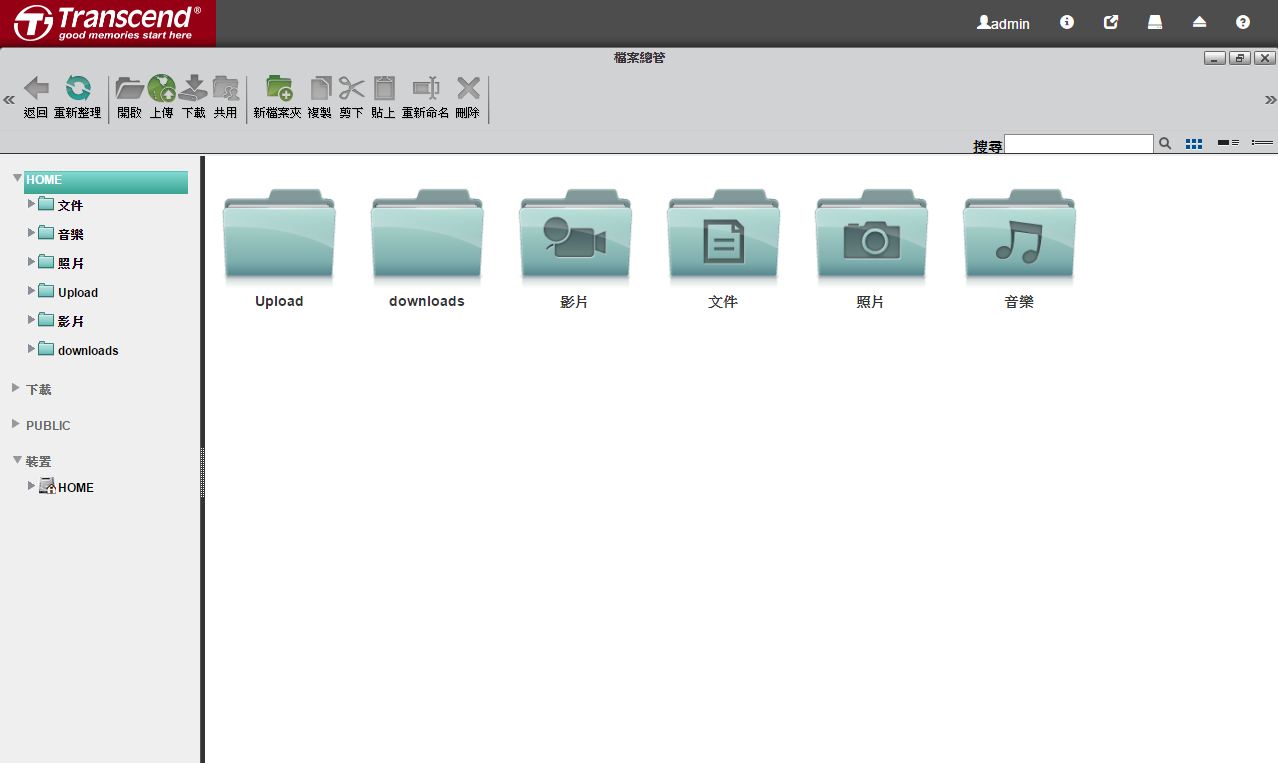1278x763 pixels.
Task: Select HOME root in sidebar tree
Action: (106, 181)
